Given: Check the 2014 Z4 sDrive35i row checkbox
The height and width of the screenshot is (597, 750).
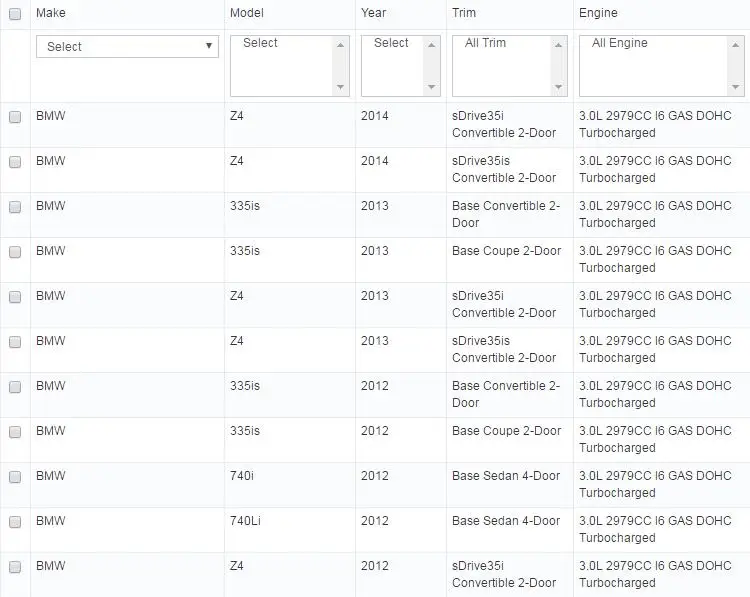Looking at the screenshot, I should point(15,117).
